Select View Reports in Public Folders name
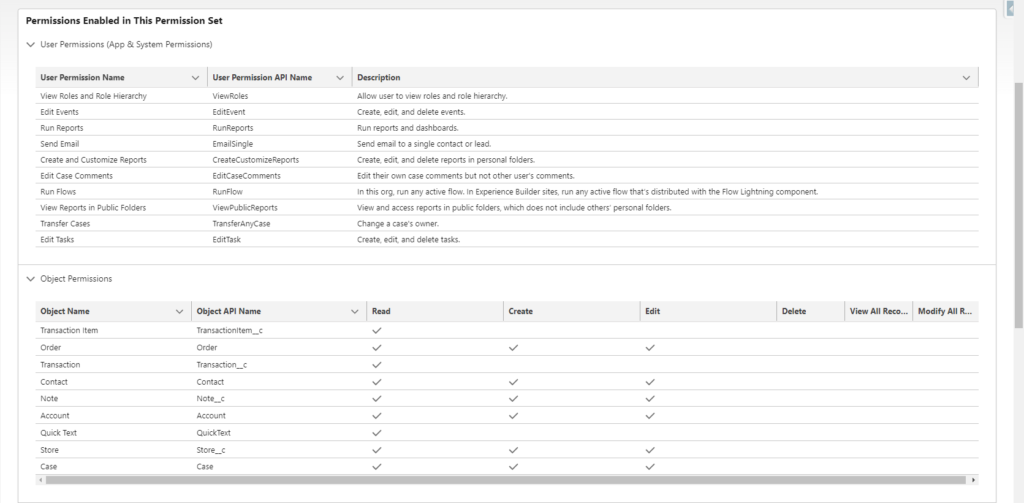This screenshot has height=503, width=1024. coord(93,208)
